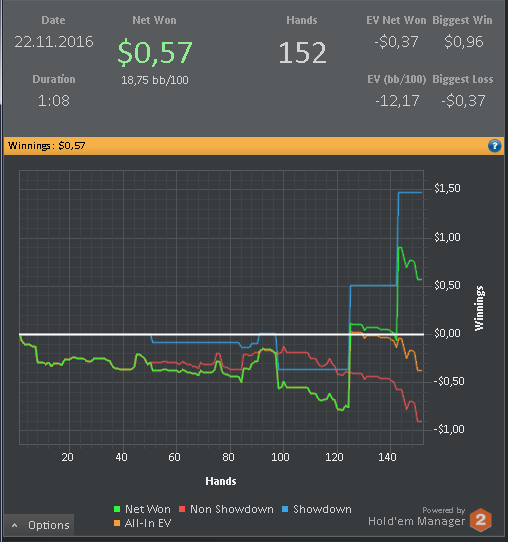Expand the Options panel arrow
The image size is (508, 542).
[15, 525]
